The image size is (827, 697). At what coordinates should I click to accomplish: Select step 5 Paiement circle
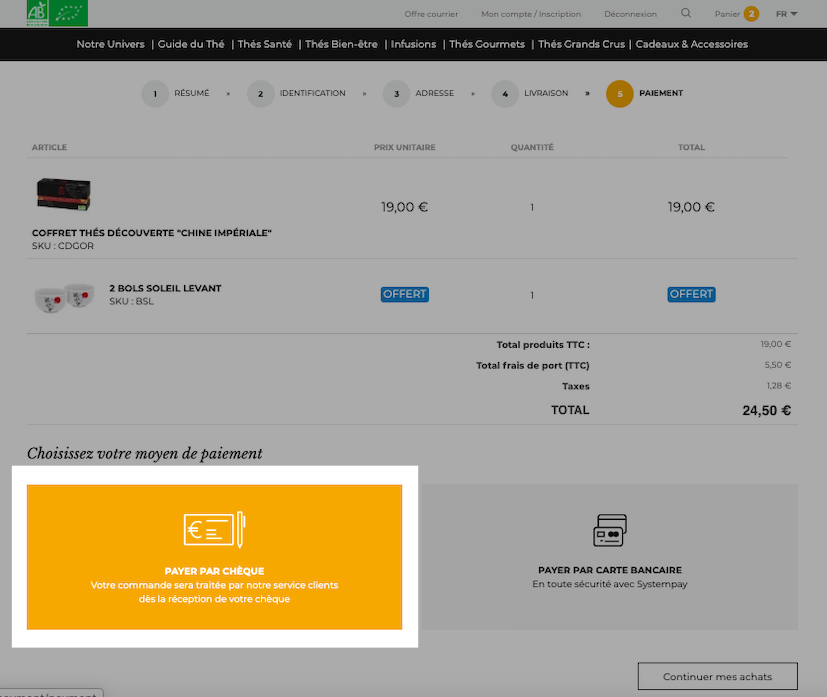[x=620, y=94]
